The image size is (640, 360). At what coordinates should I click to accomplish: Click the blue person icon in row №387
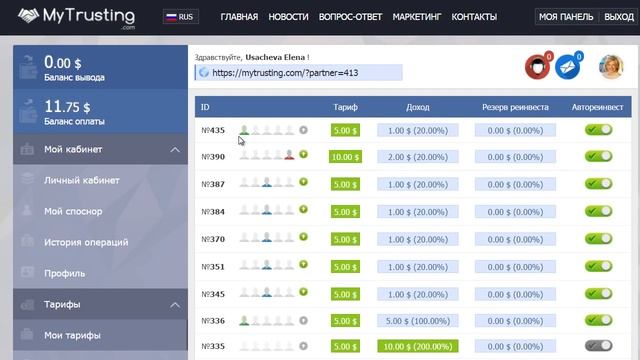click(x=267, y=182)
